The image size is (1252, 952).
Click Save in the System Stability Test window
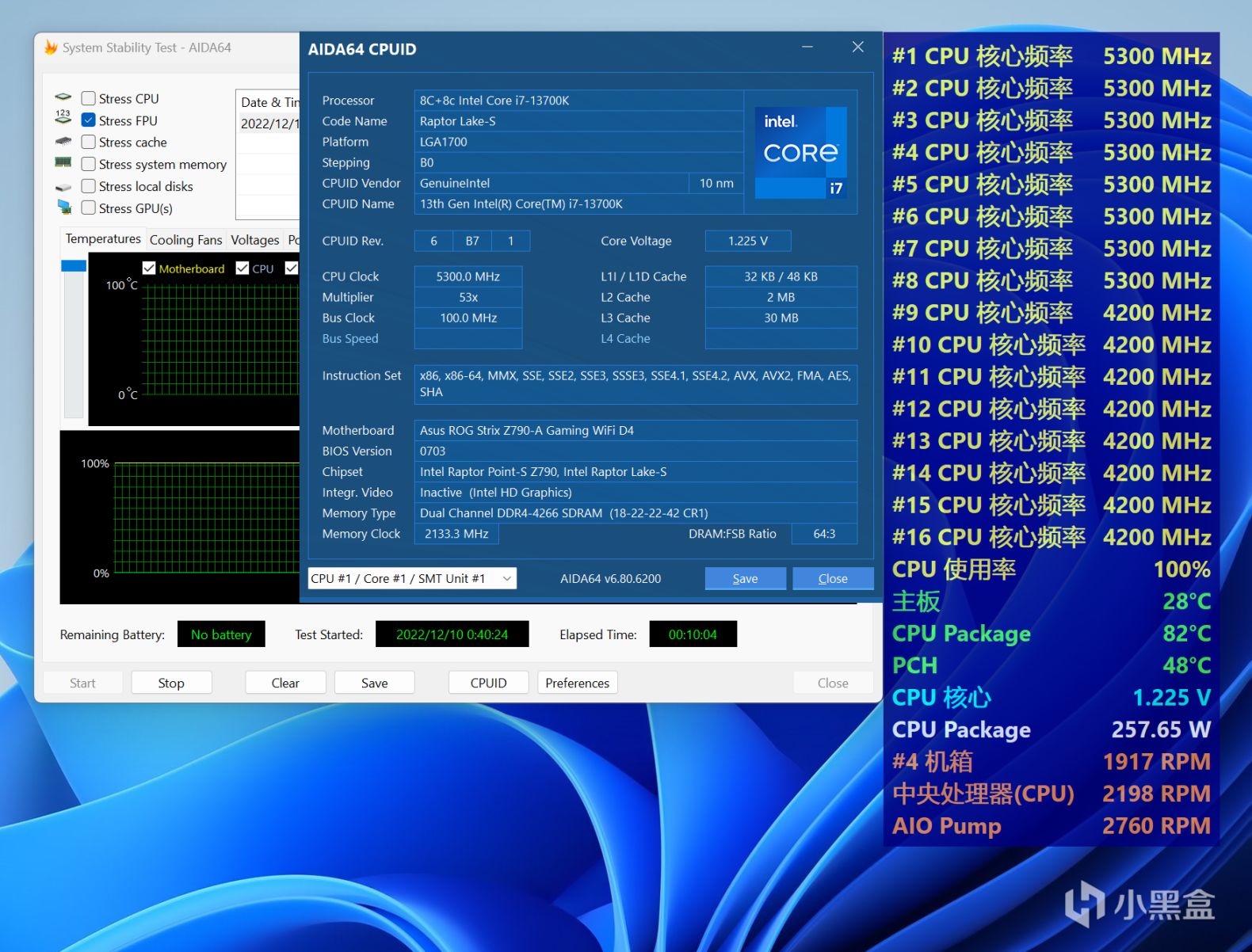[375, 683]
